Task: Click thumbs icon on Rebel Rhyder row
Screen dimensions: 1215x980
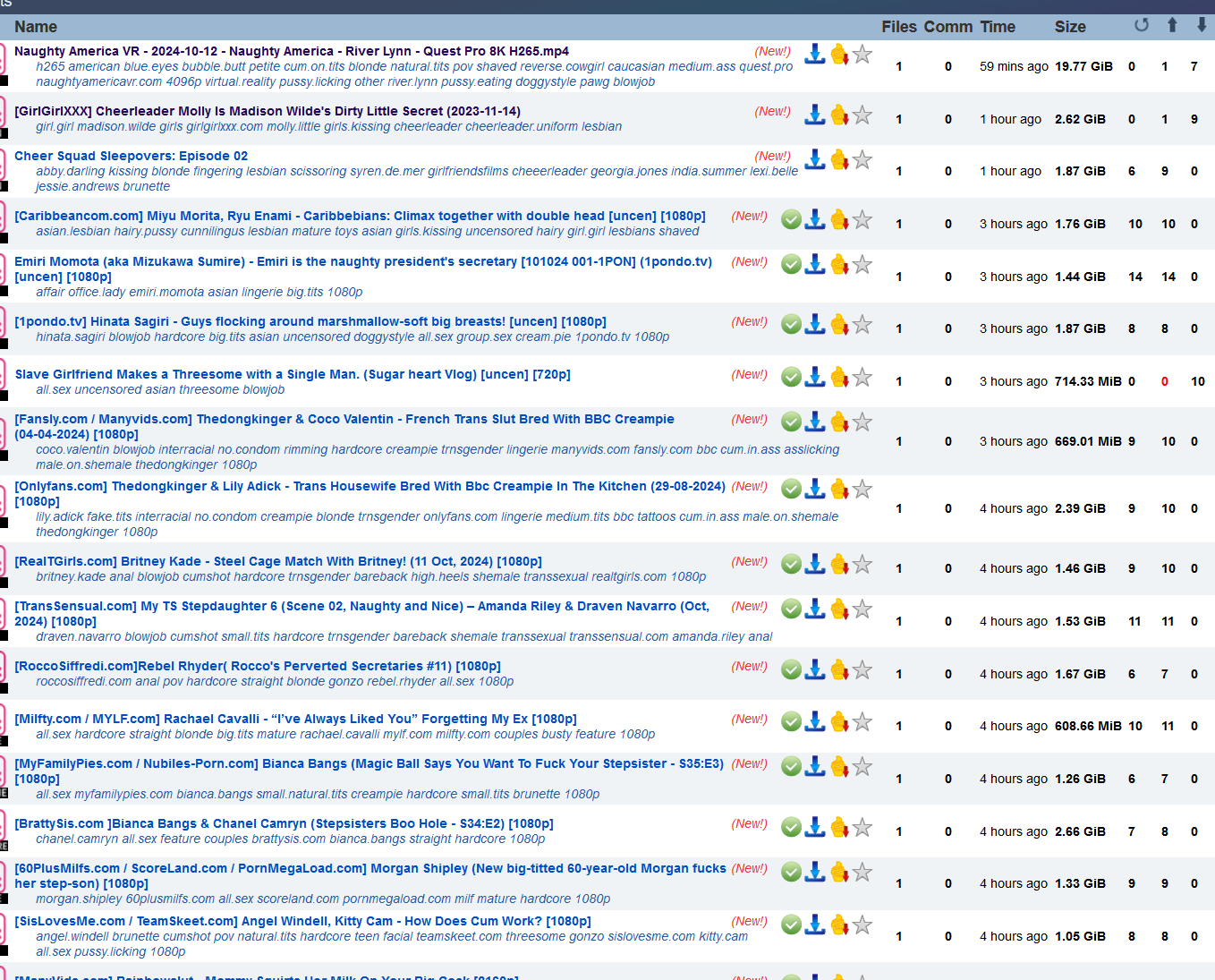Action: (x=839, y=669)
